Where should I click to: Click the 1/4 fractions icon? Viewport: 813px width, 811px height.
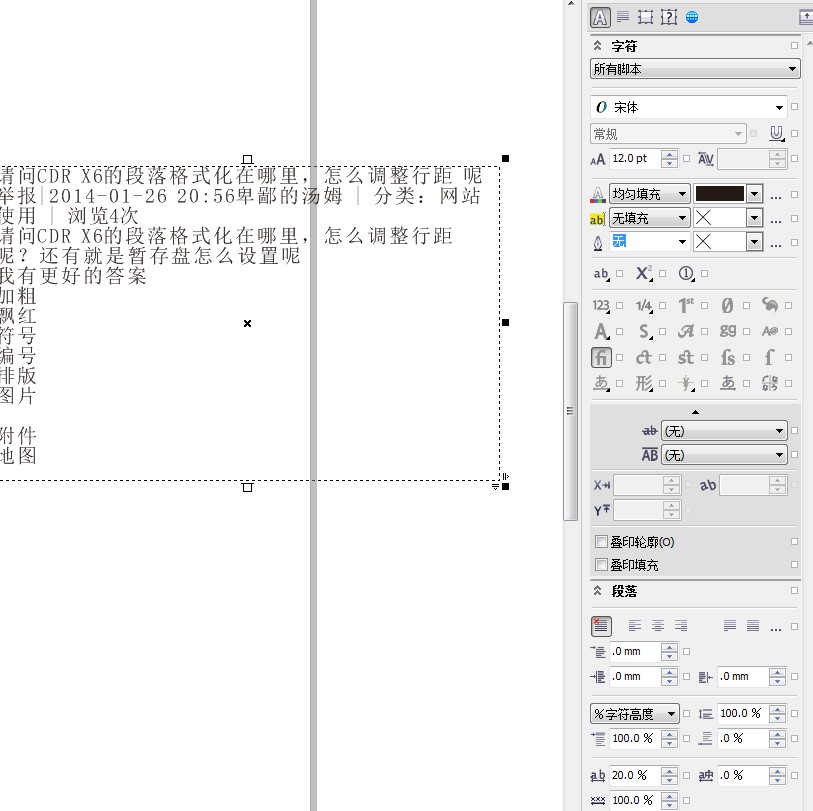point(644,305)
